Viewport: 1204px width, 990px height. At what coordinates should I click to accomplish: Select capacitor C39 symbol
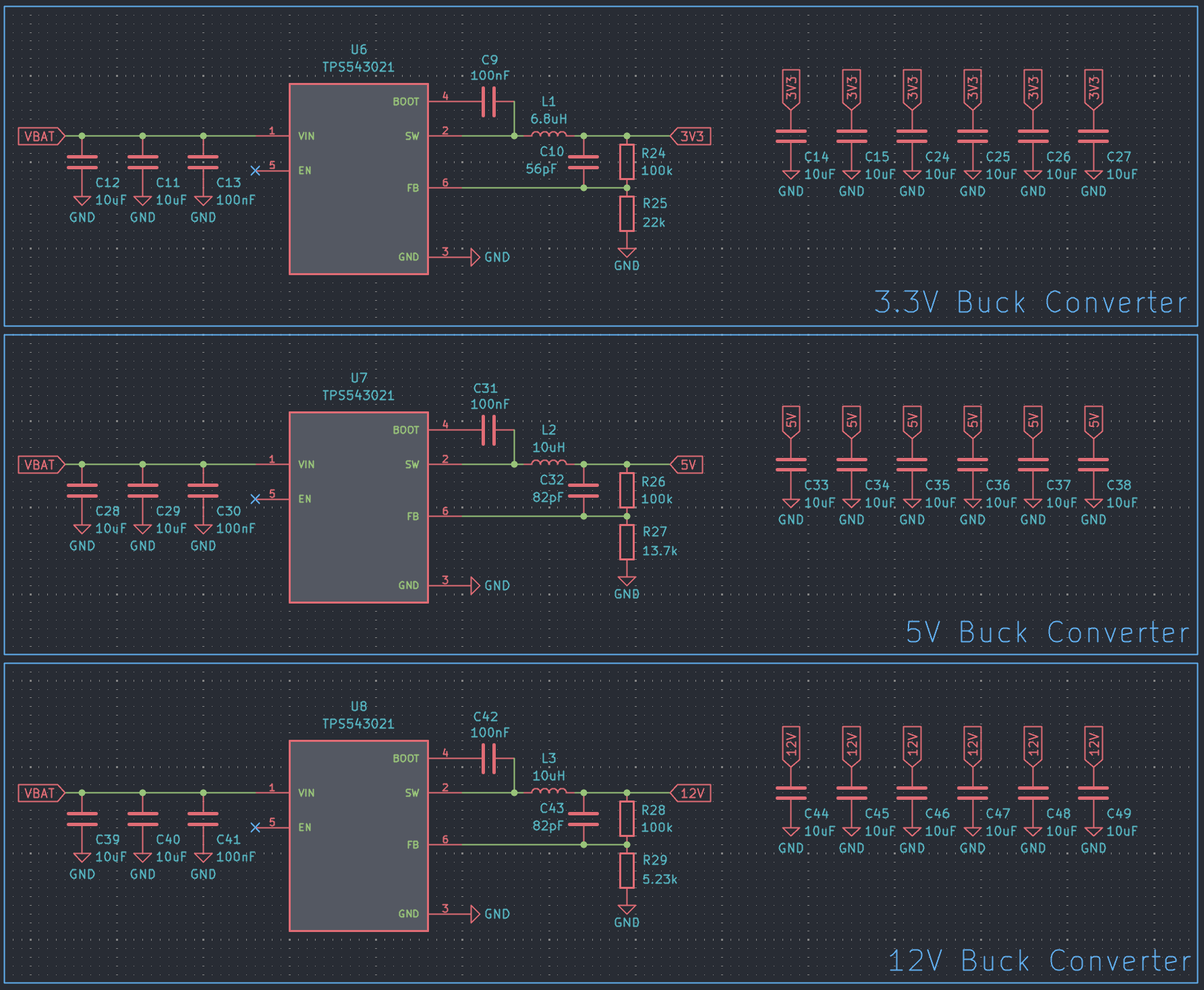coord(82,819)
